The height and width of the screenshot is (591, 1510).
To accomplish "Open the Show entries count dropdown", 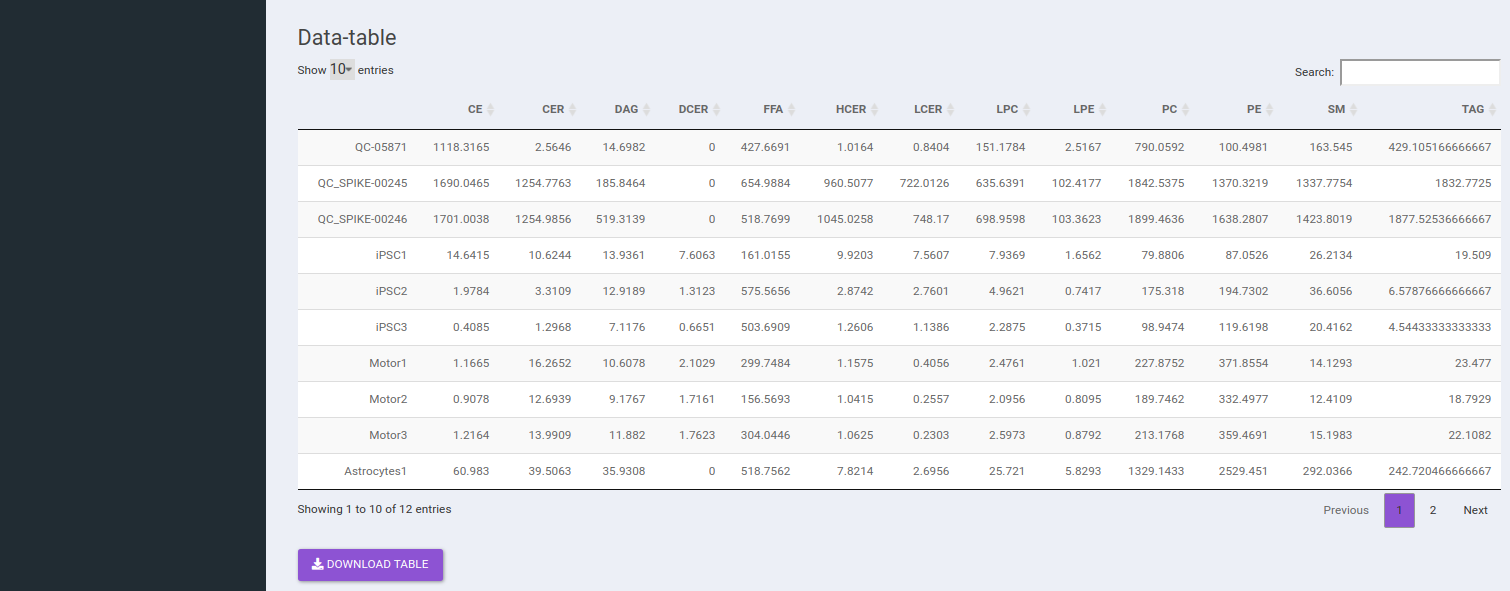I will pyautogui.click(x=342, y=70).
